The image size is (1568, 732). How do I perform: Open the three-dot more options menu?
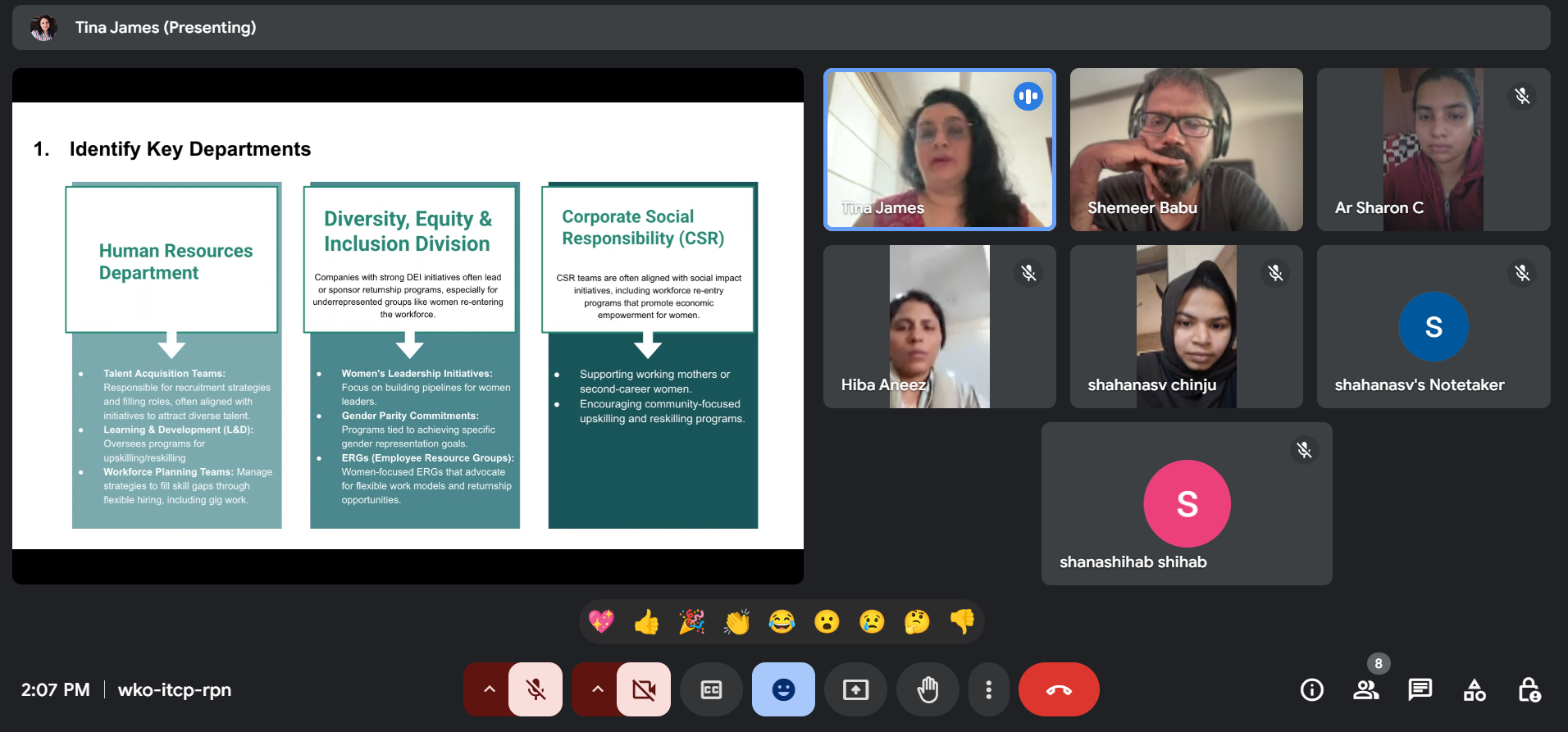pos(988,690)
